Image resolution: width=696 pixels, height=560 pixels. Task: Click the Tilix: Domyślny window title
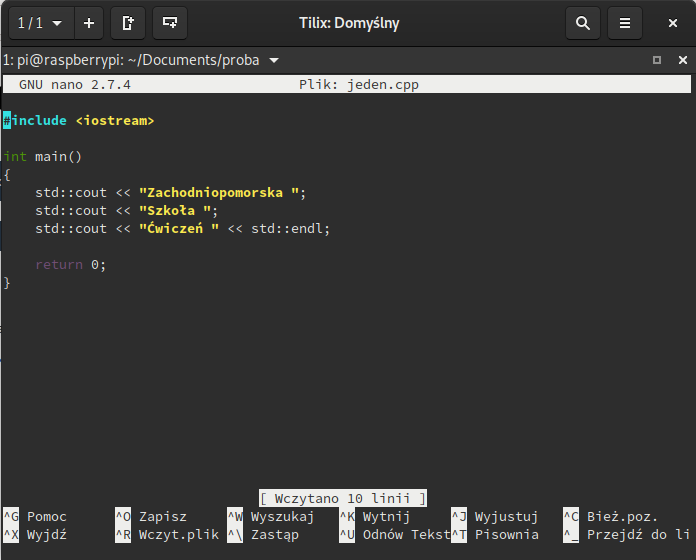[x=349, y=23]
